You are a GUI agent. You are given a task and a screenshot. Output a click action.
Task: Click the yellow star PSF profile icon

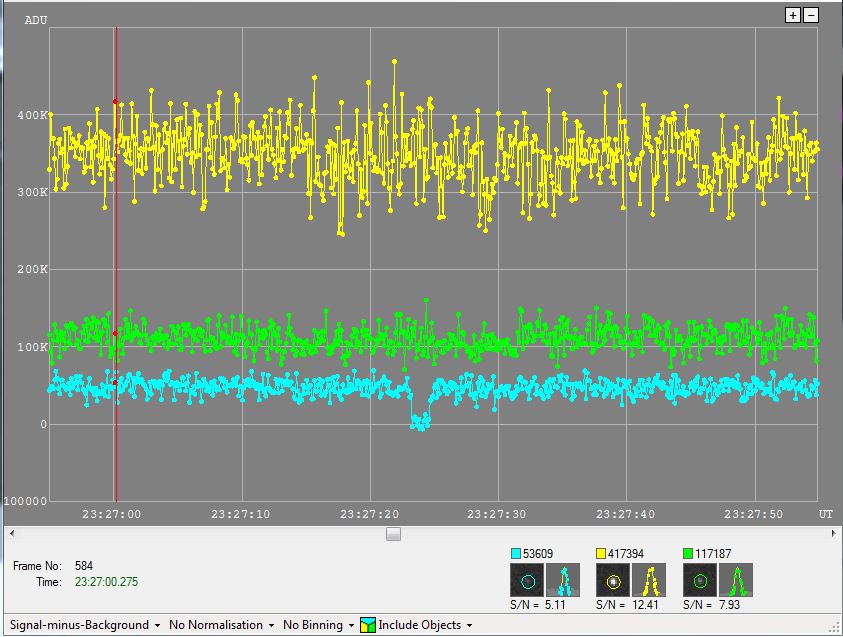click(650, 580)
